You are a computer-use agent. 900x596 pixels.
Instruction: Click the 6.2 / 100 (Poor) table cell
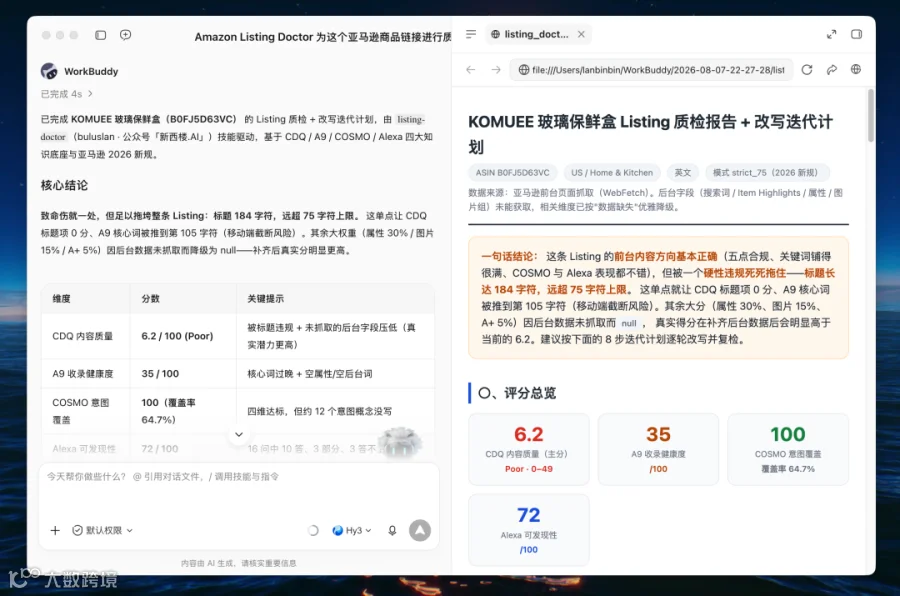point(177,336)
